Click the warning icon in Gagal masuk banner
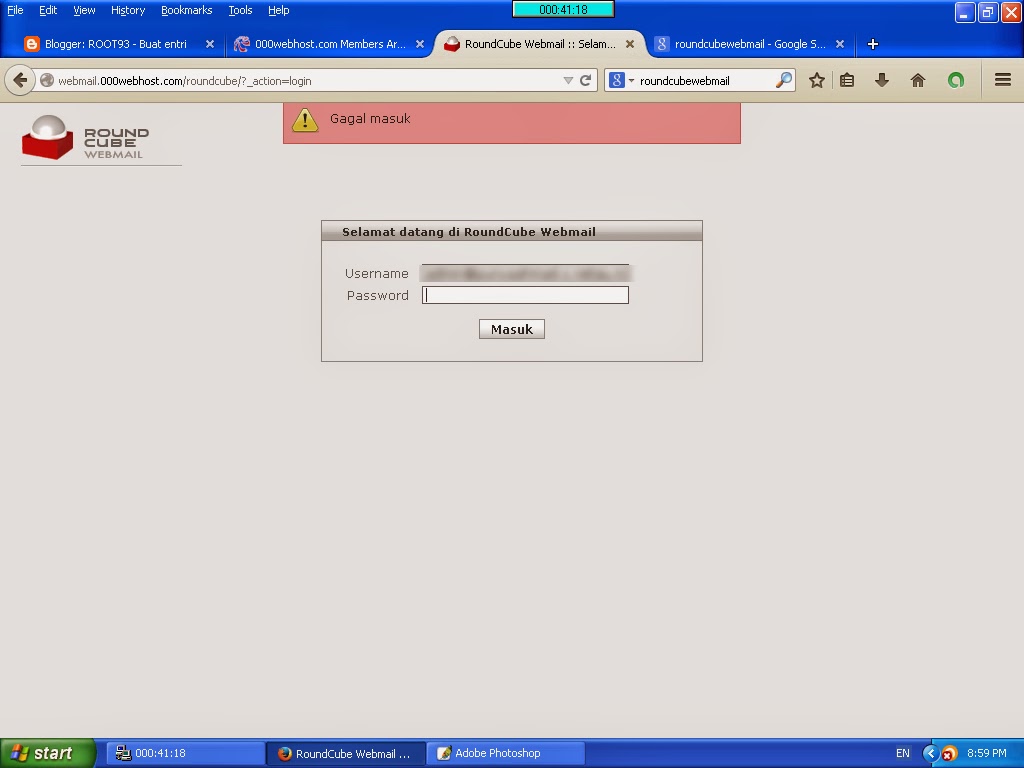The image size is (1024, 768). point(305,120)
